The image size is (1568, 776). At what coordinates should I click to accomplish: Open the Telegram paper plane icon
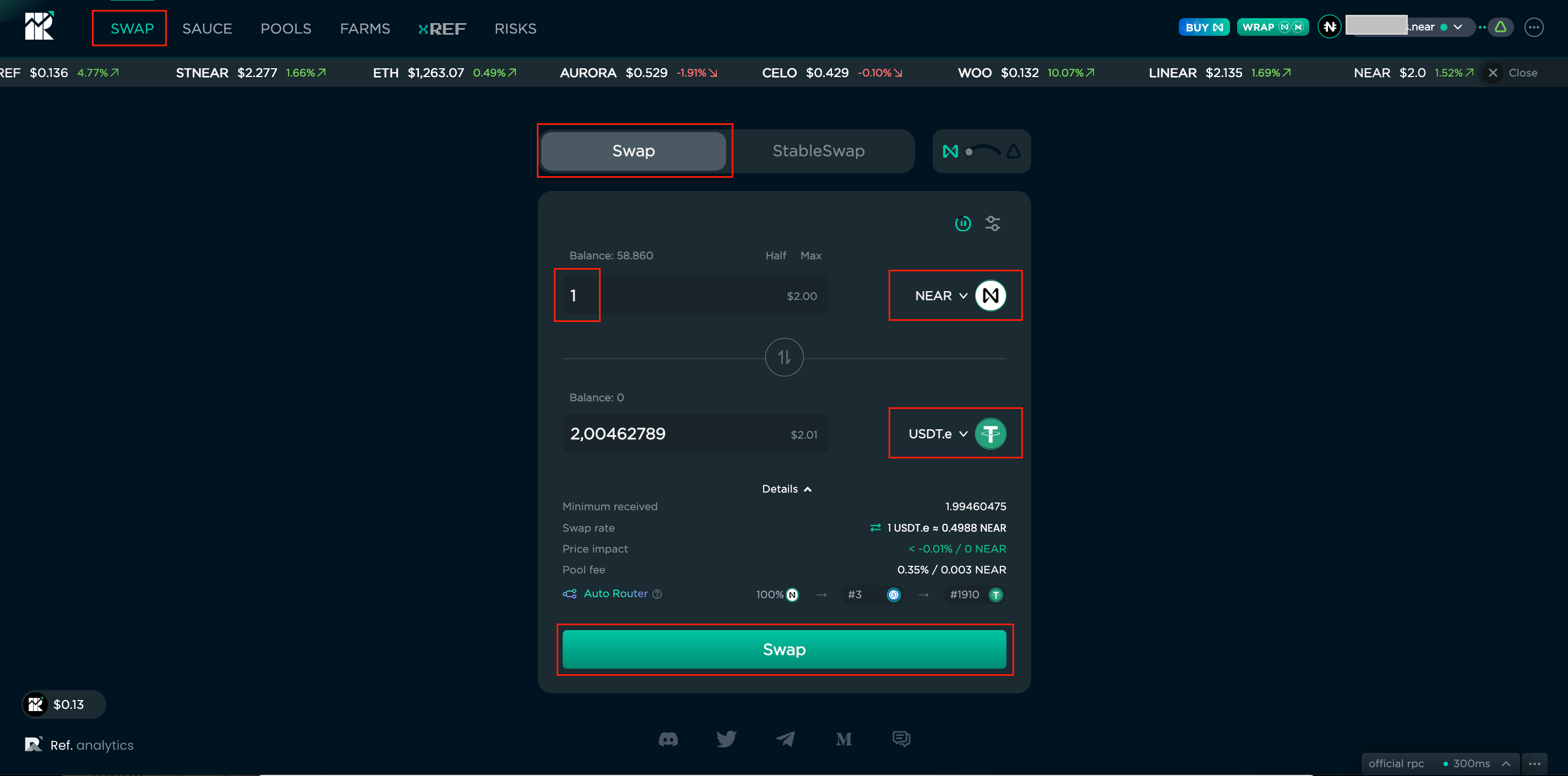coord(785,739)
